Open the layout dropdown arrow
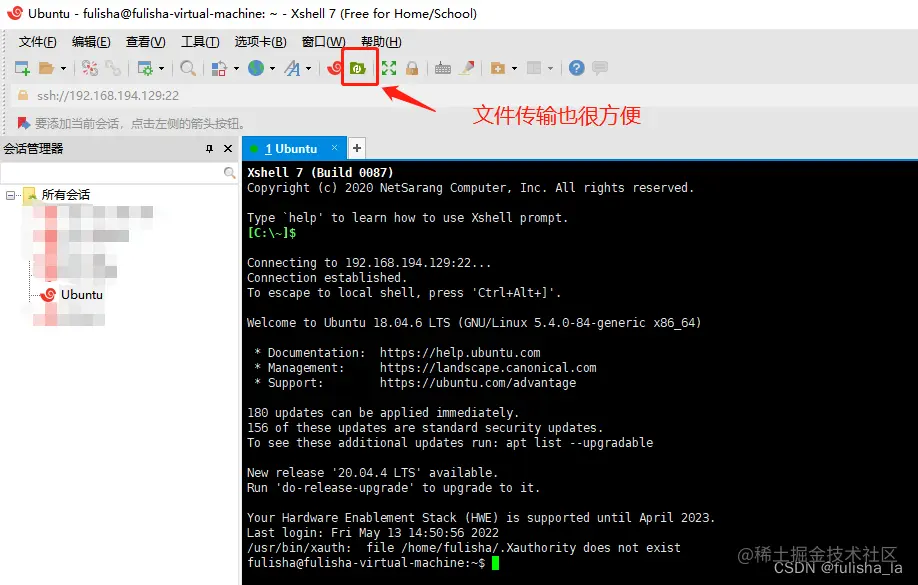 point(550,69)
